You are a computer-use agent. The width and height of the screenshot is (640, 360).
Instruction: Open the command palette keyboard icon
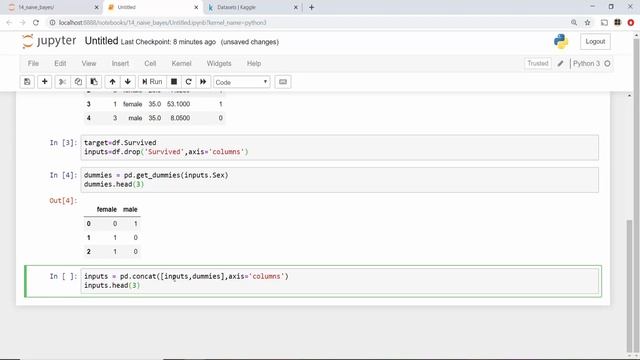[283, 82]
